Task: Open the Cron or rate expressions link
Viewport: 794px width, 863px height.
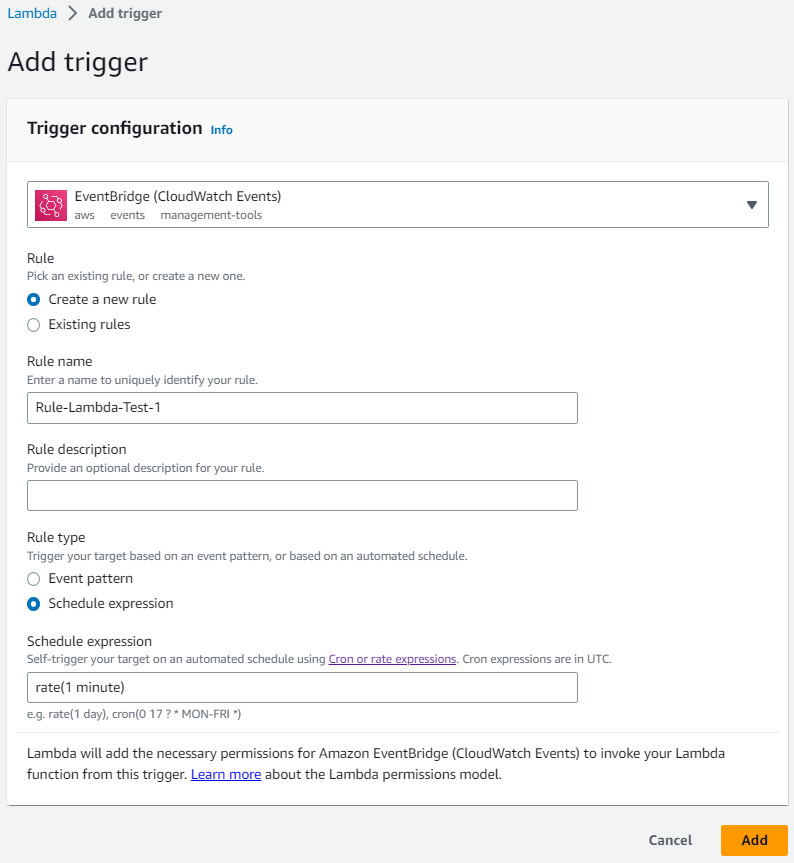Action: pos(392,659)
